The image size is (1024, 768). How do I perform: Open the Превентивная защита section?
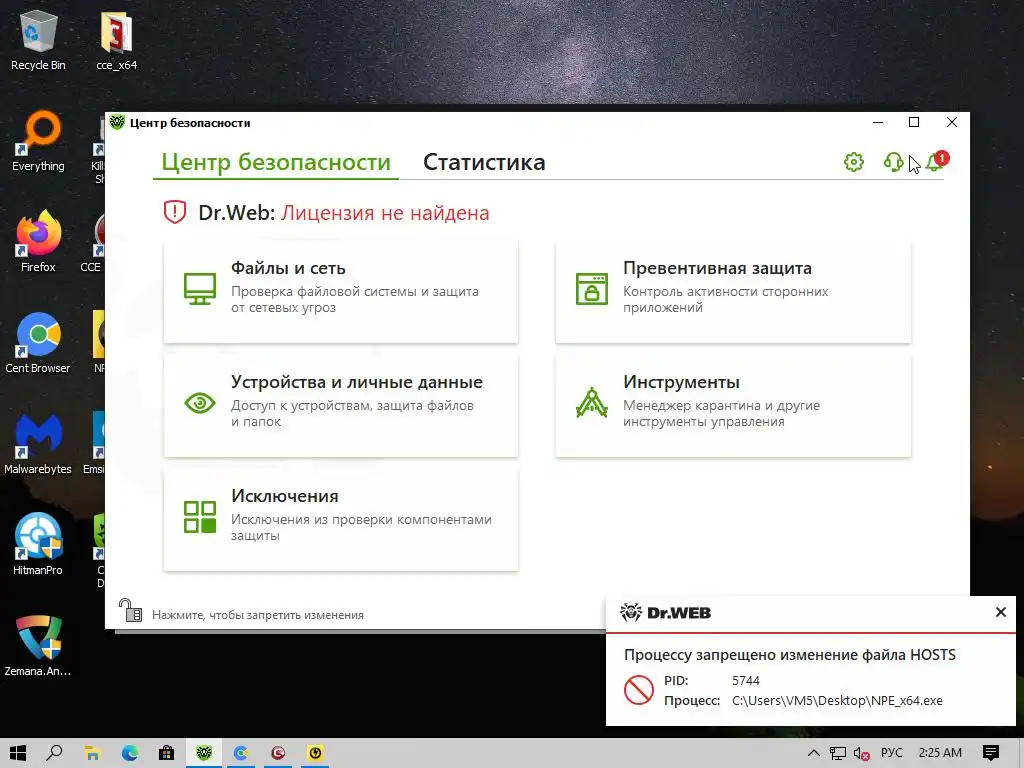[x=733, y=291]
